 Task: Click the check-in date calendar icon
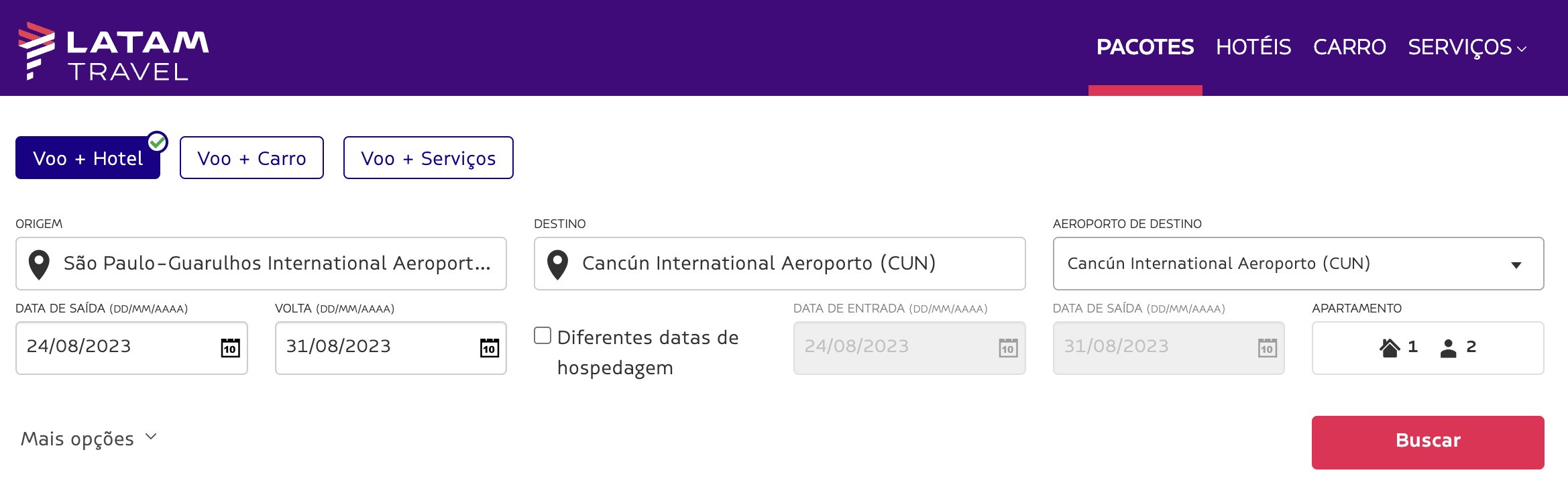[1008, 347]
